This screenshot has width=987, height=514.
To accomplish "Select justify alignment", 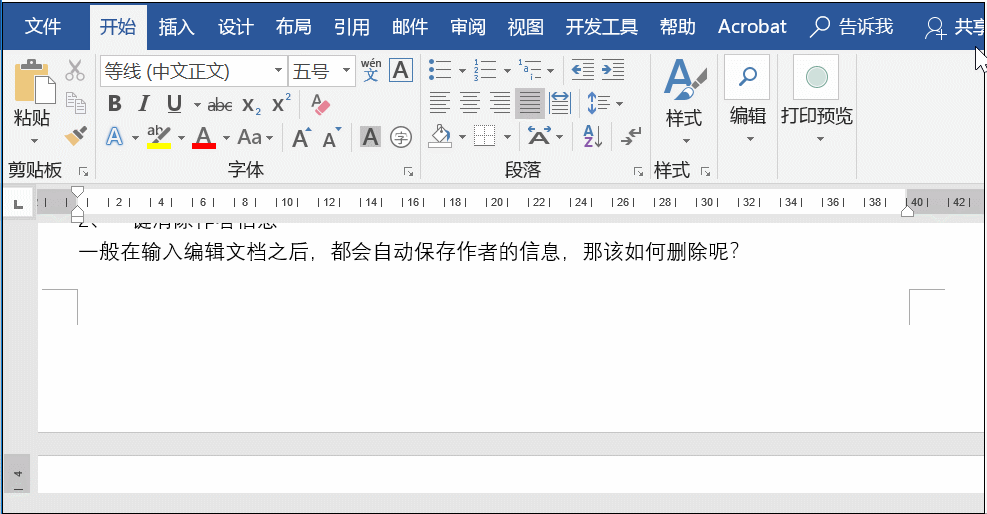I will pyautogui.click(x=529, y=103).
